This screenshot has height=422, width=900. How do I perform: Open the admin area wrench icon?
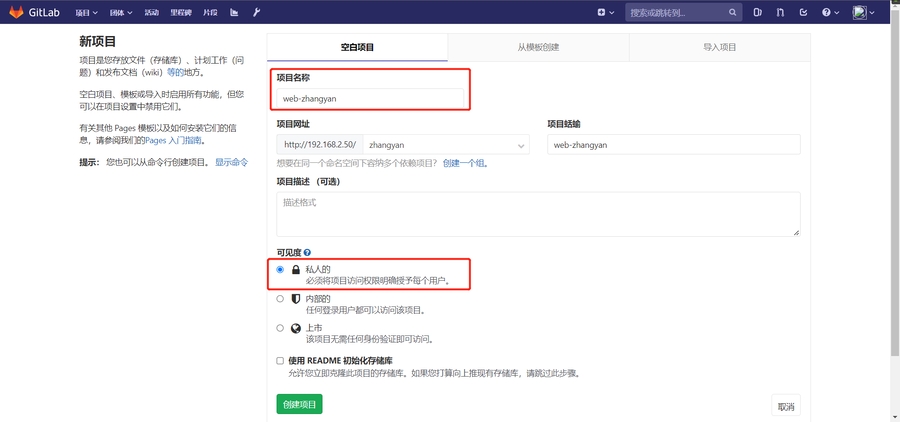tap(257, 13)
